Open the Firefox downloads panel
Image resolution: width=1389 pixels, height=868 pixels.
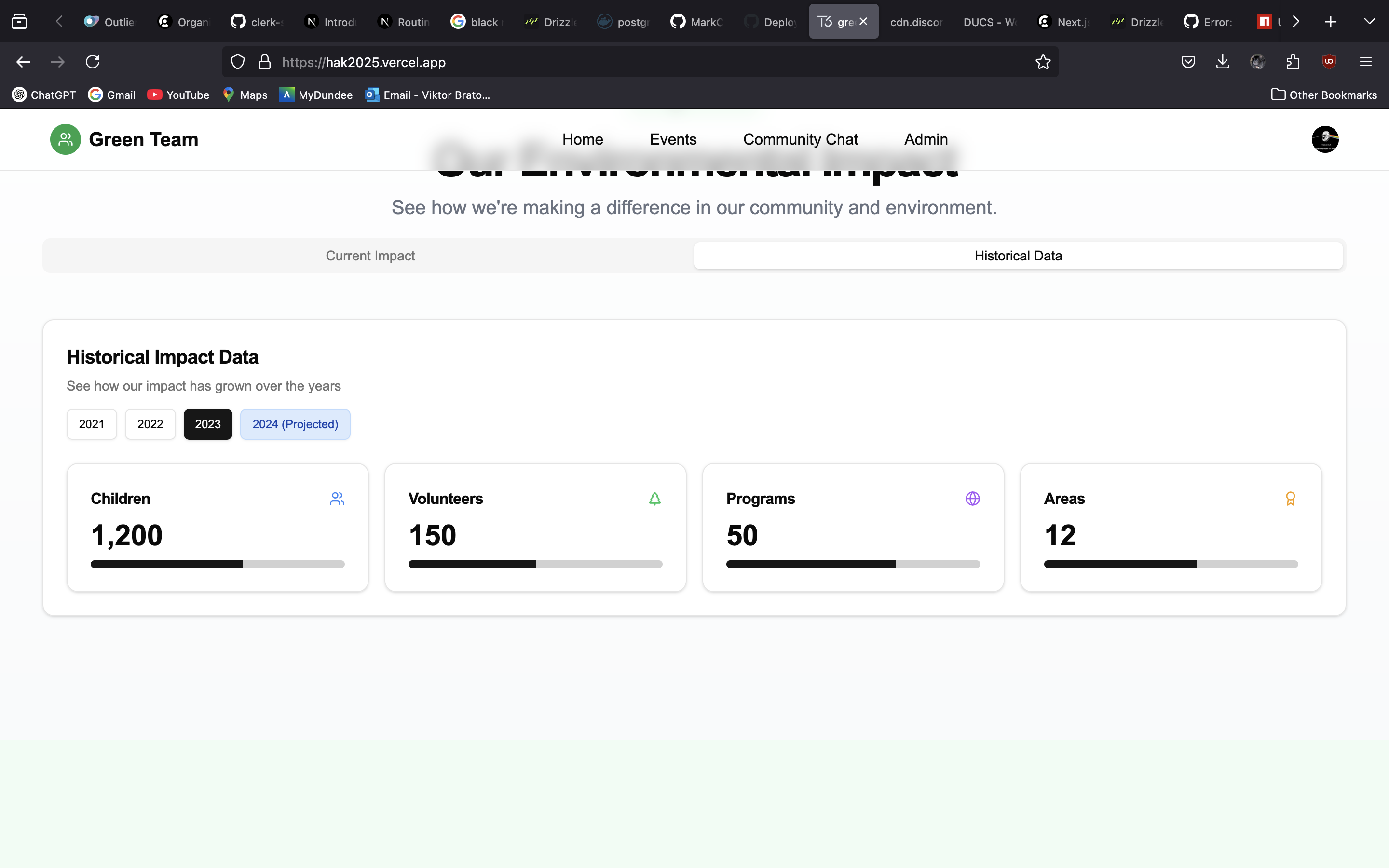[x=1223, y=62]
